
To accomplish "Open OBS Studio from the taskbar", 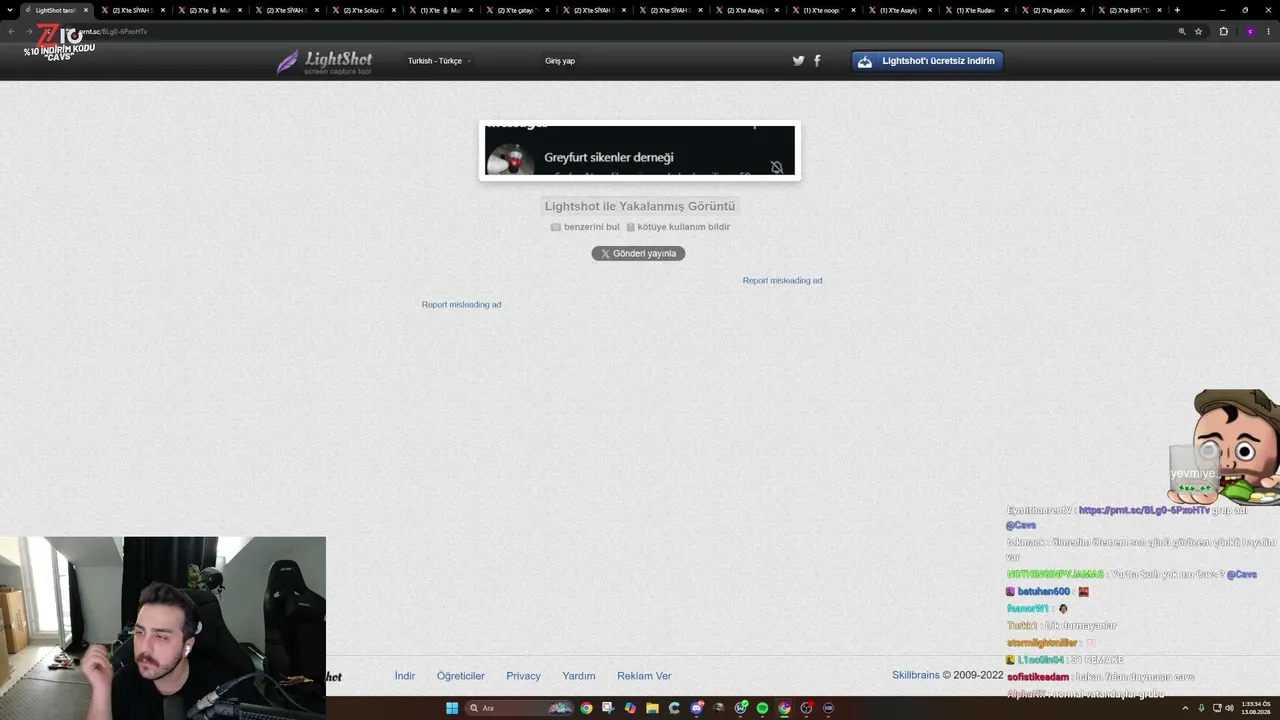I will tap(806, 708).
